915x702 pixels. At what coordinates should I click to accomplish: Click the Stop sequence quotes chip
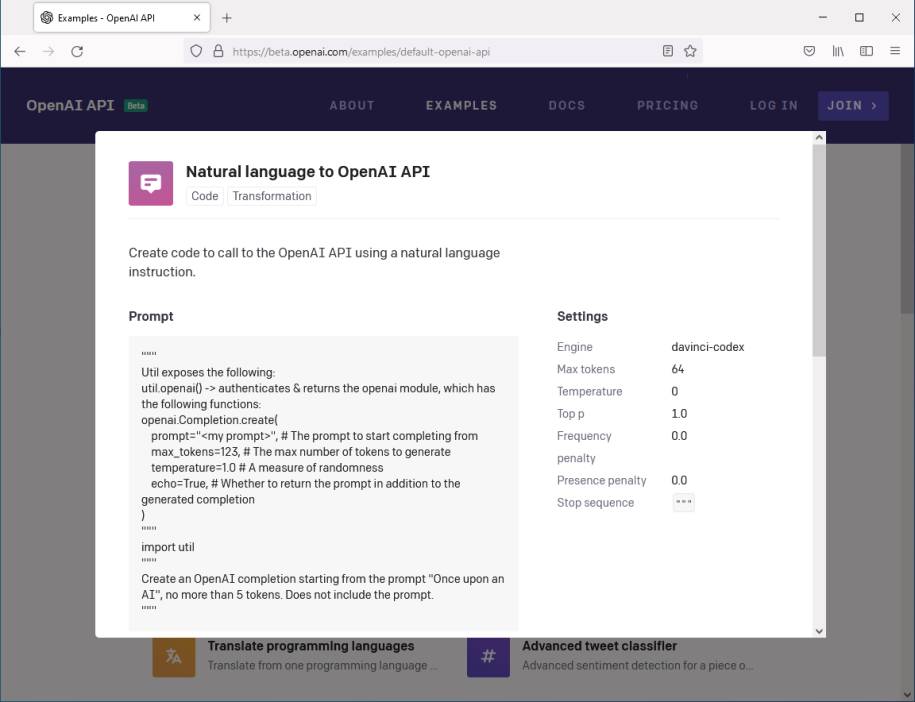683,502
